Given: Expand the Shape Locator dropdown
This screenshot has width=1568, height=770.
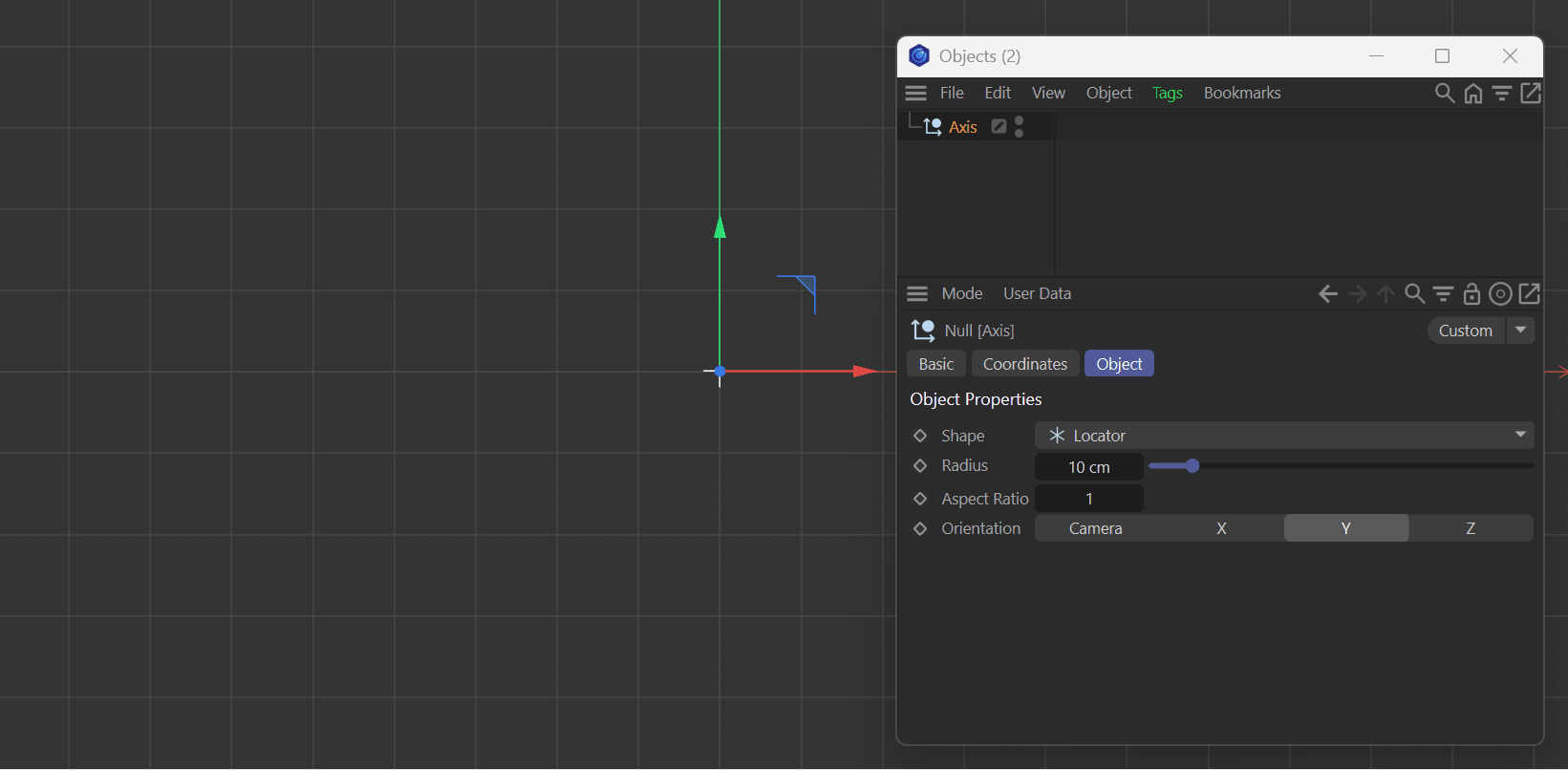Looking at the screenshot, I should 1284,436.
